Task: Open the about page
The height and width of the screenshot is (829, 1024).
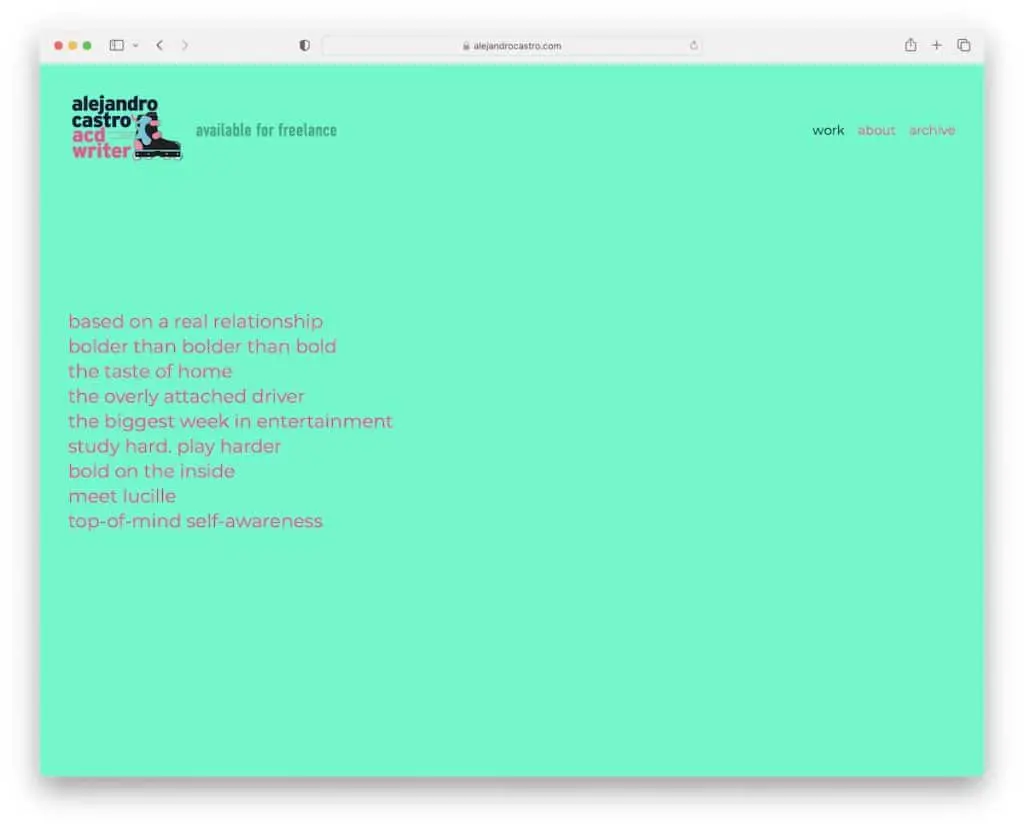Action: click(876, 130)
